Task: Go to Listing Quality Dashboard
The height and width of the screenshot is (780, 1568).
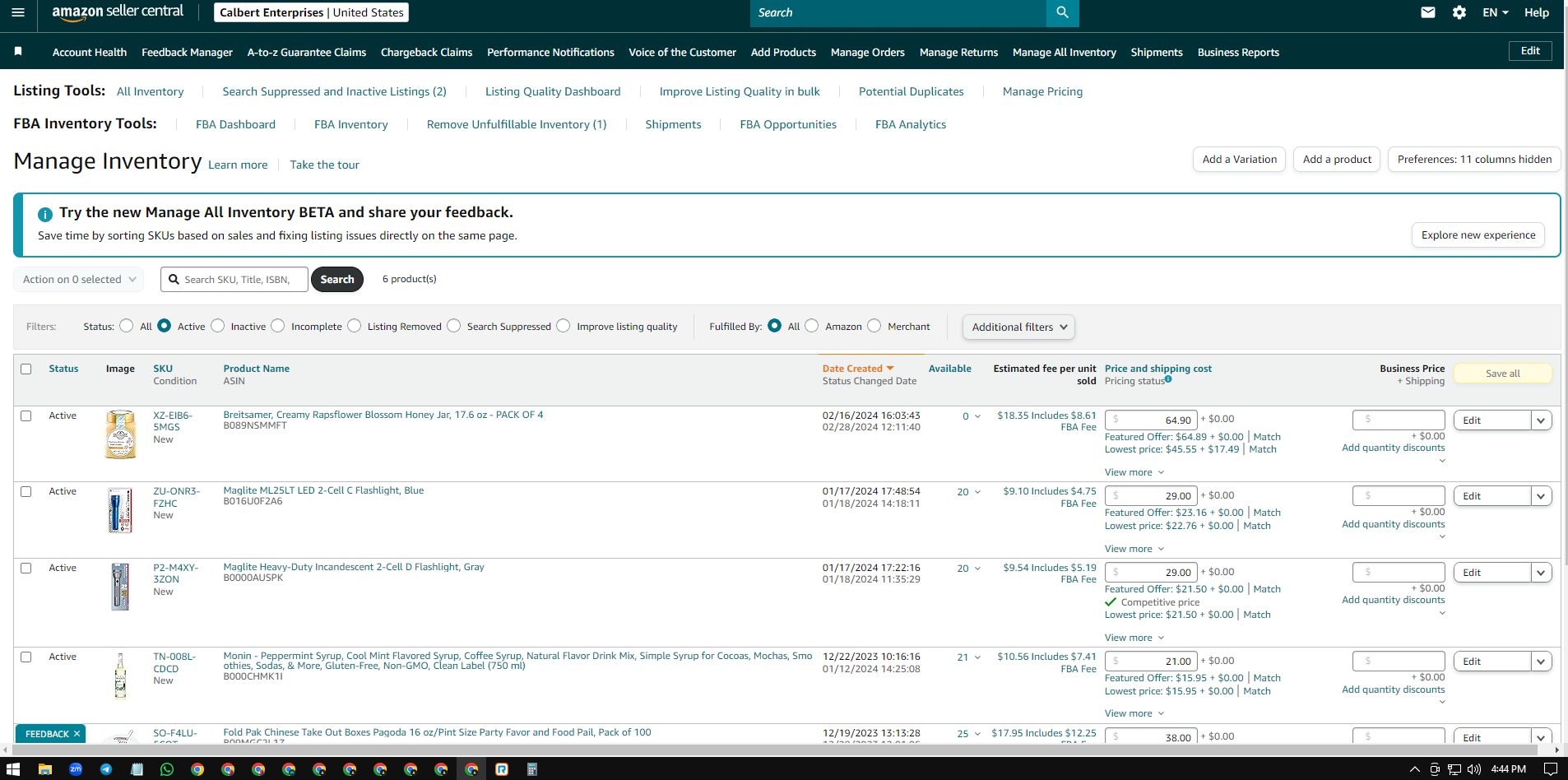Action: tap(553, 91)
